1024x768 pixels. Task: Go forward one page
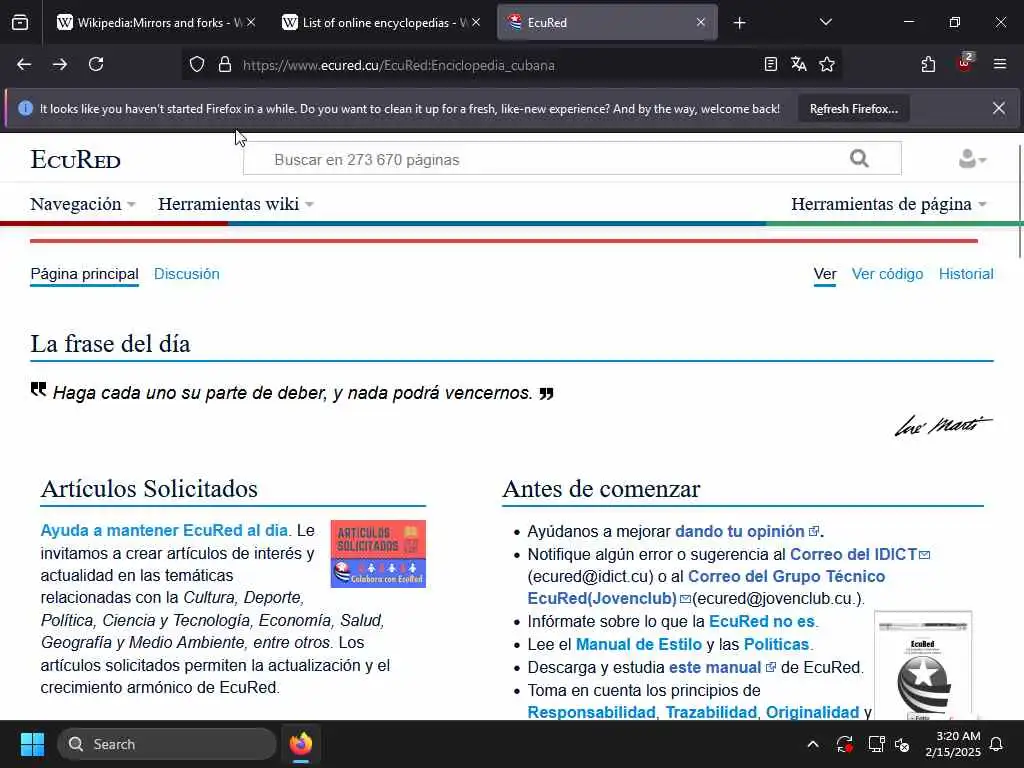(60, 64)
